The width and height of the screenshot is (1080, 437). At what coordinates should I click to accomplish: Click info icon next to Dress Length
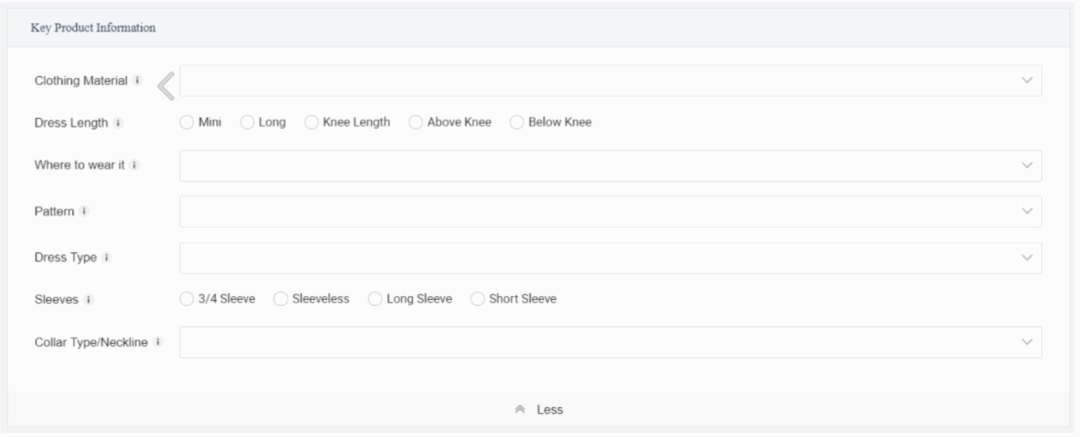click(x=118, y=123)
